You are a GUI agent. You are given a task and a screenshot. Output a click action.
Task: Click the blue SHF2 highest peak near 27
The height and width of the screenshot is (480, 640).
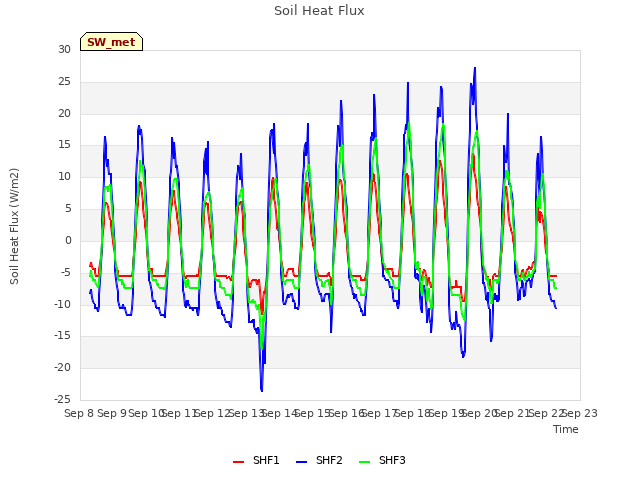click(475, 68)
